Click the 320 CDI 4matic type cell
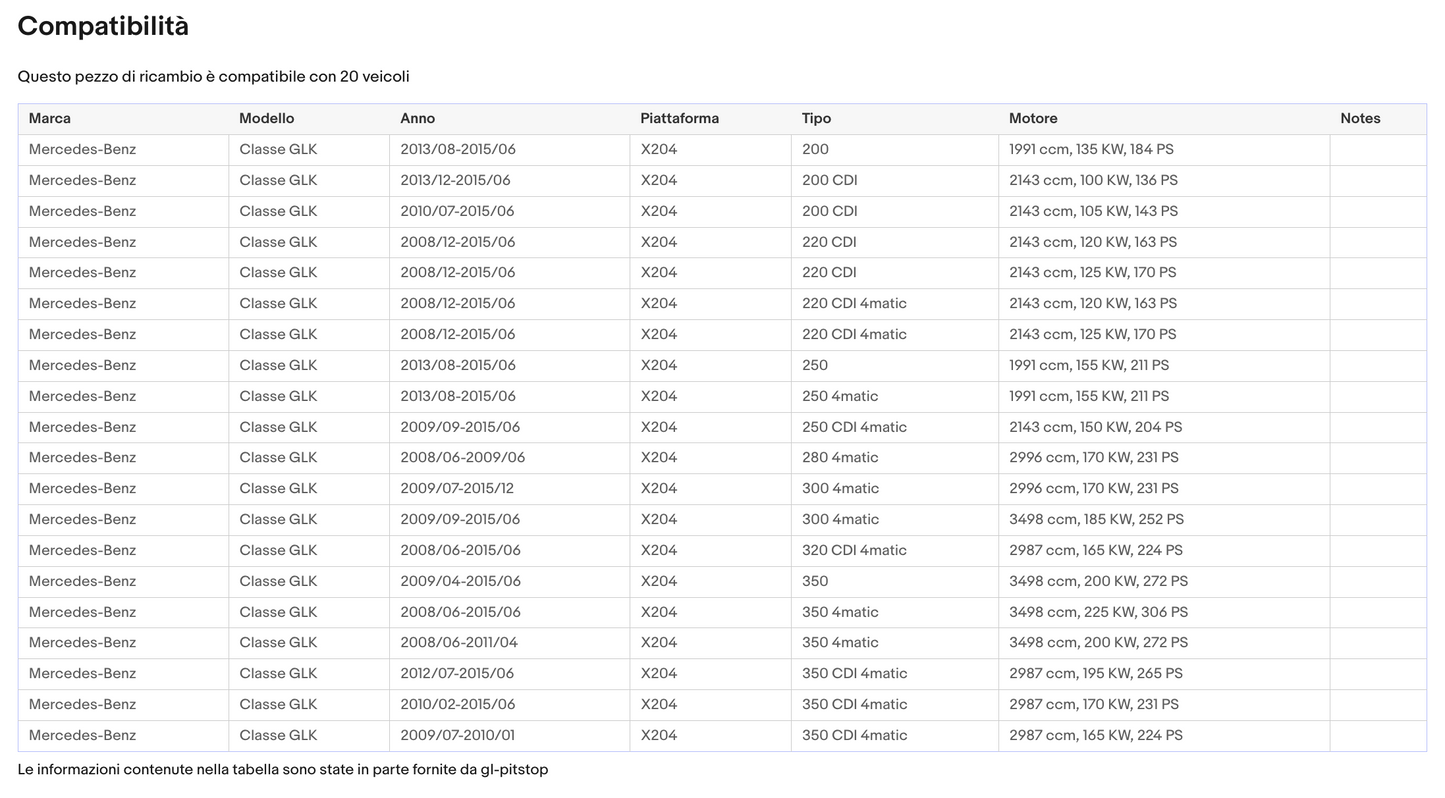 click(x=853, y=550)
